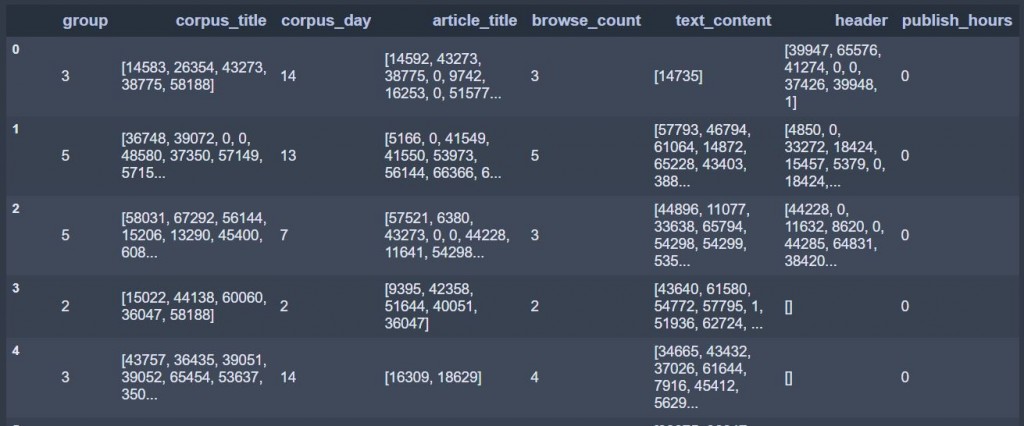Click the corpus_title column header
1024x426 pixels.
pyautogui.click(x=221, y=21)
